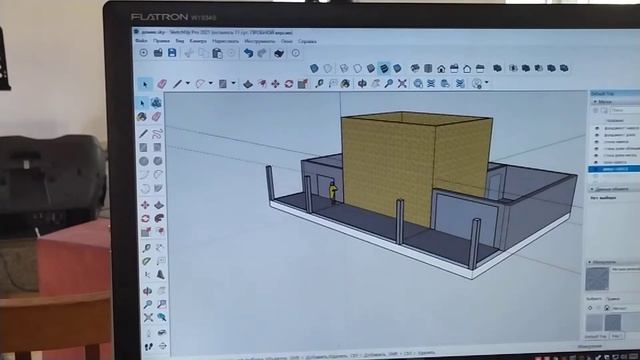Image resolution: width=640 pixels, height=360 pixels.
Task: Select Eraser tool in horizontal toolbar
Action: pyautogui.click(x=162, y=84)
